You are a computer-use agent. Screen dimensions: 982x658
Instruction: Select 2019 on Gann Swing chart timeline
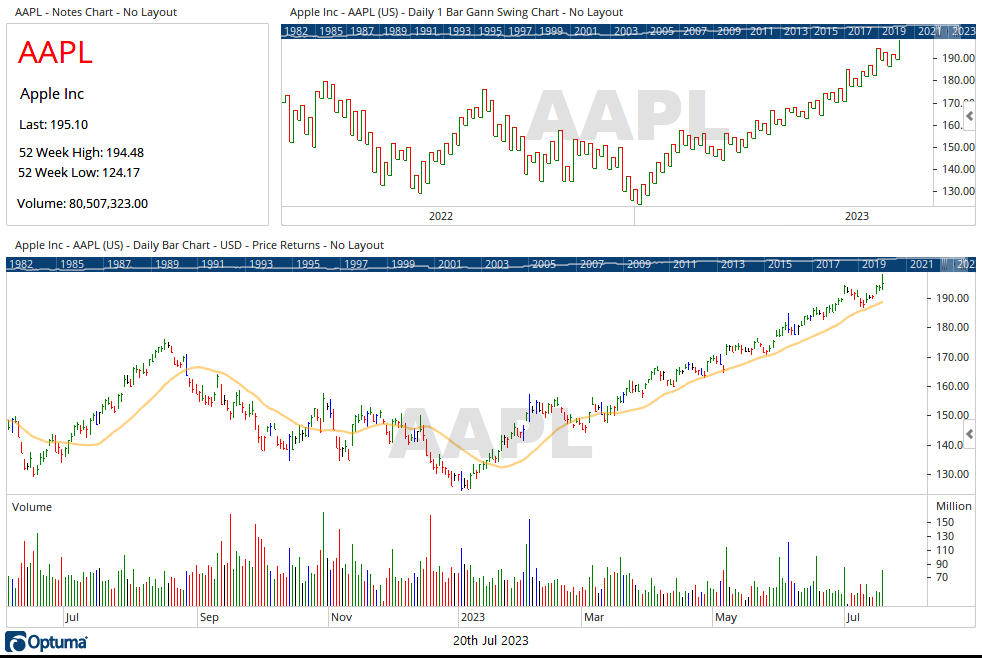[x=894, y=31]
